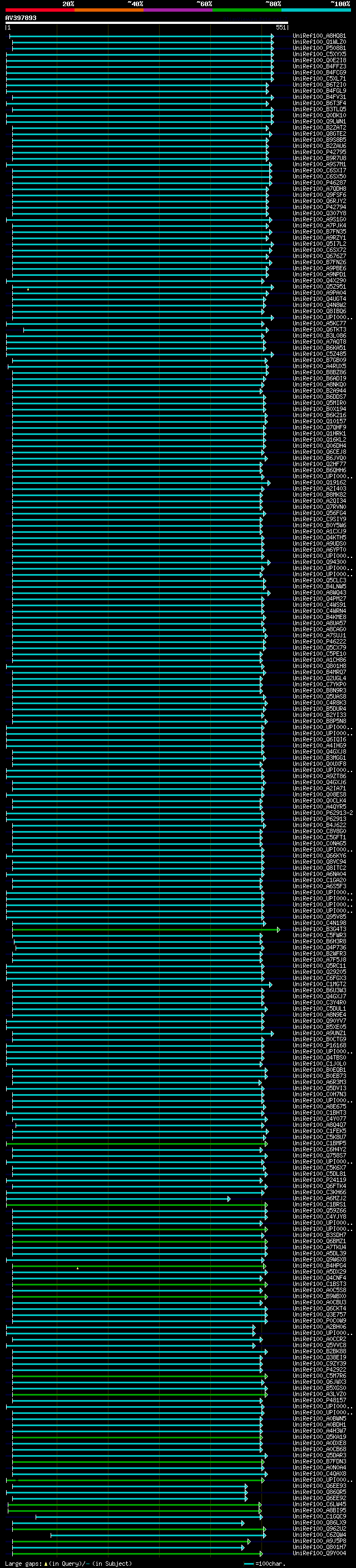Choose the UniRef100_Q95V85 hit label

pos(319,917)
